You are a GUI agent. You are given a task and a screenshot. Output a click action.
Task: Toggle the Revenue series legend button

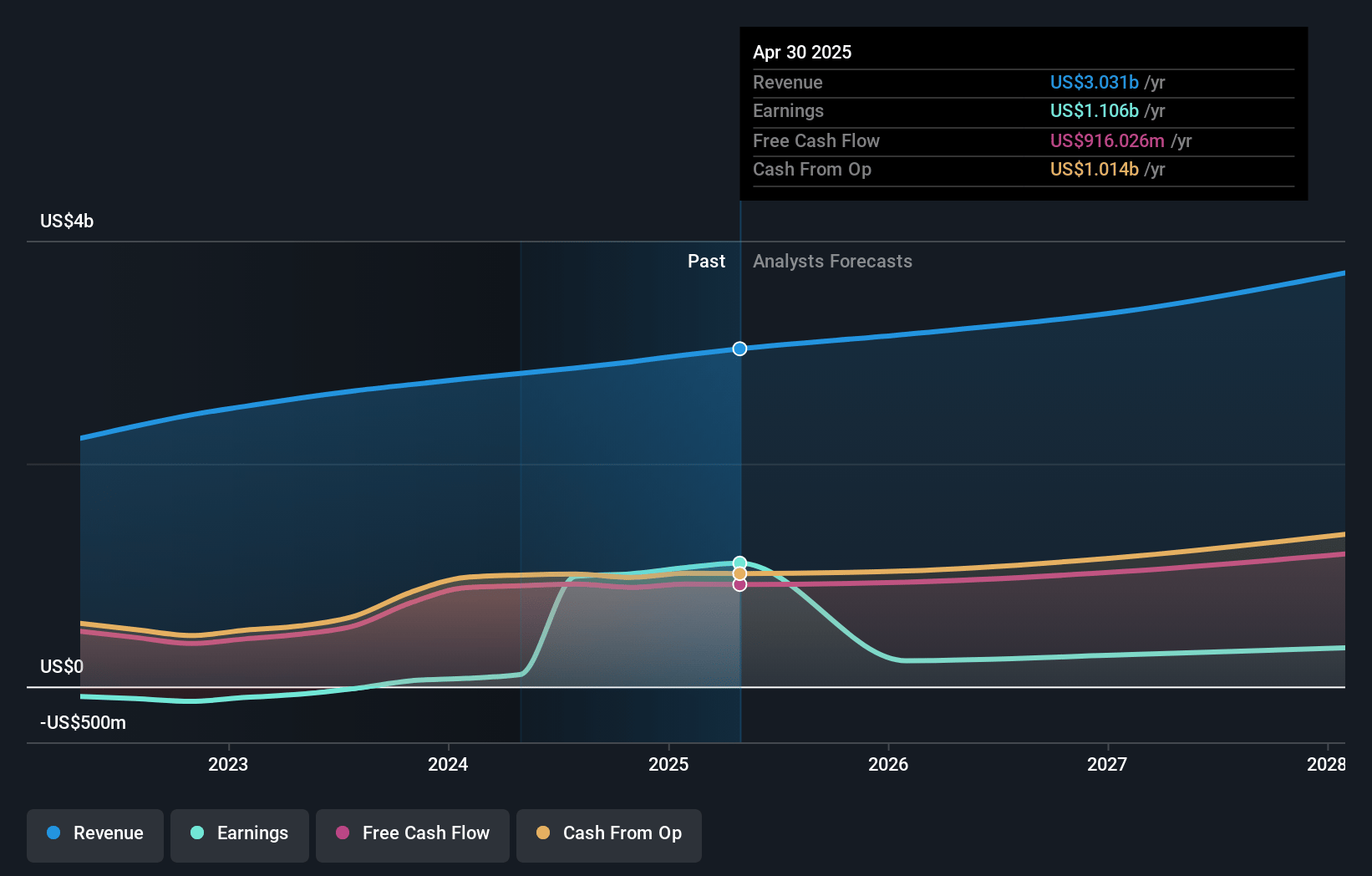click(x=95, y=835)
